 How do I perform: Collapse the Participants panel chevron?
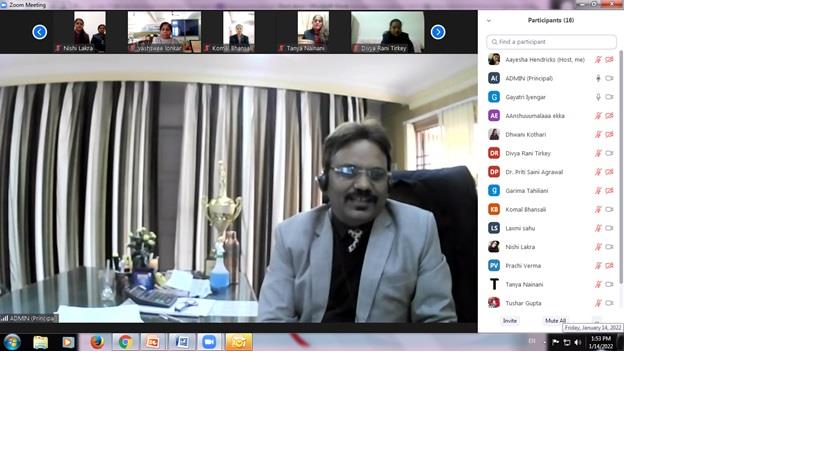point(488,20)
